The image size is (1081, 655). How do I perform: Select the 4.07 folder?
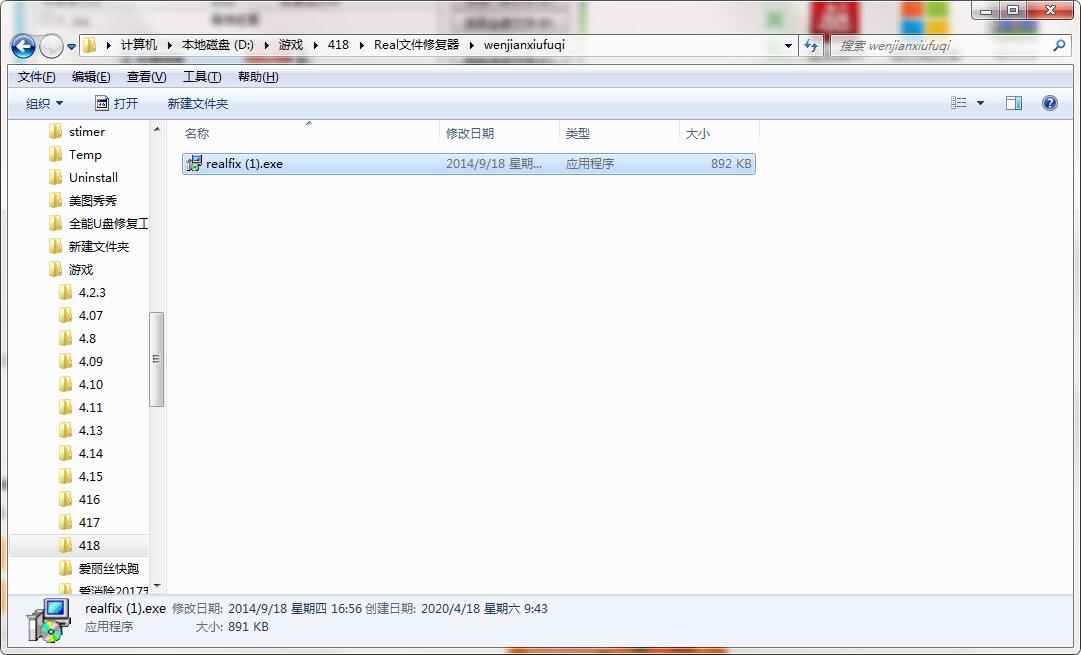(90, 315)
